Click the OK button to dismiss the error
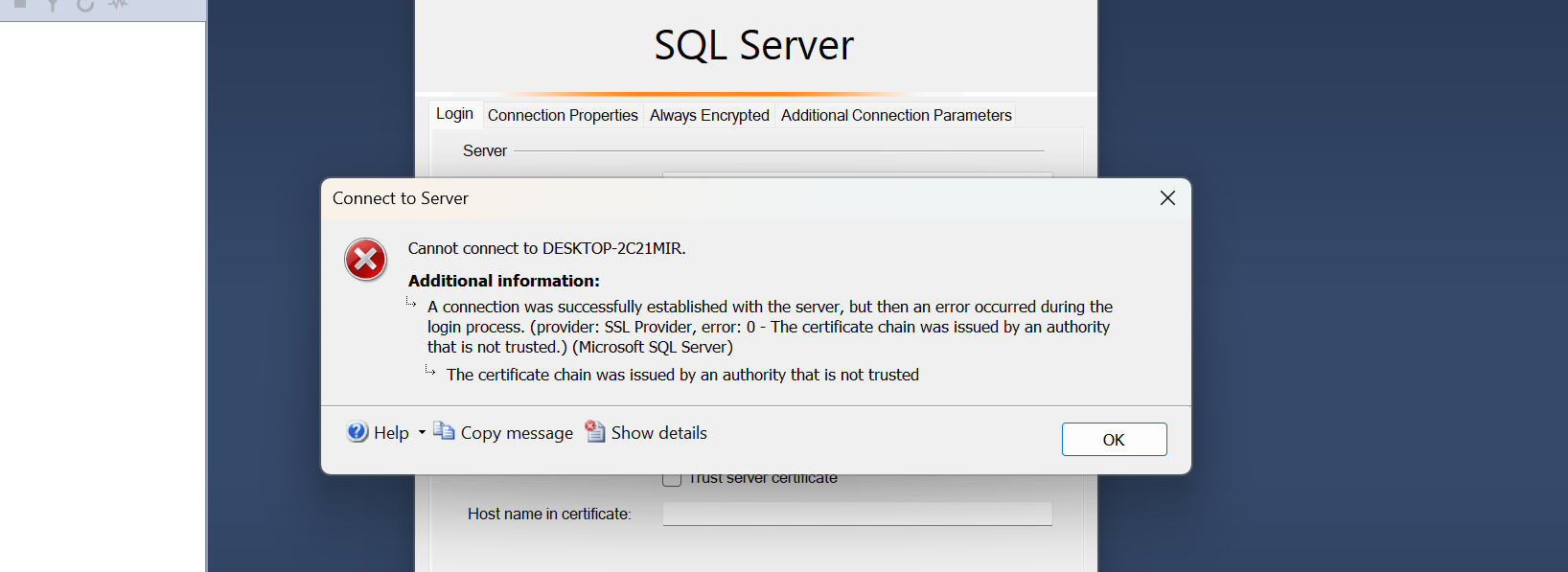This screenshot has width=1568, height=572. coord(1114,439)
